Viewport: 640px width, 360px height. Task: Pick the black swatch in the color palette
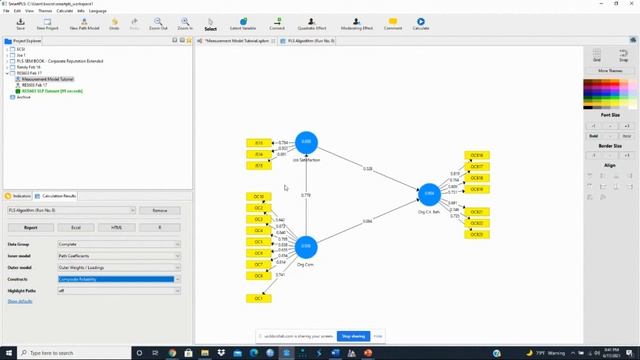coord(588,107)
